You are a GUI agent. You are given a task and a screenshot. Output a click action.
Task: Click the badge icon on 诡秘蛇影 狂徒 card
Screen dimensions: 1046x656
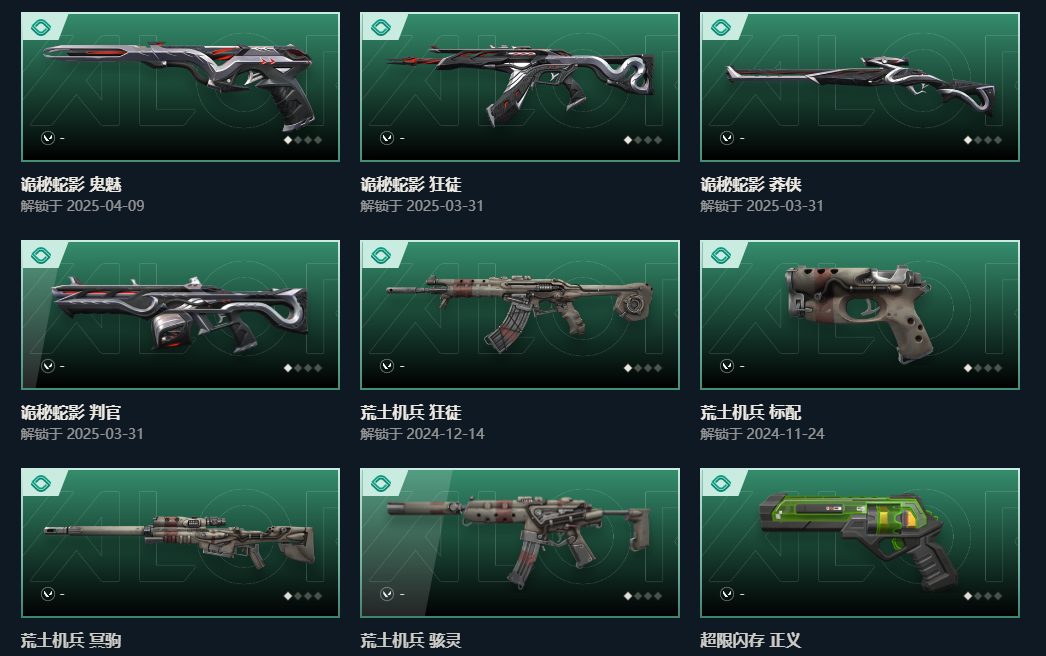point(381,27)
